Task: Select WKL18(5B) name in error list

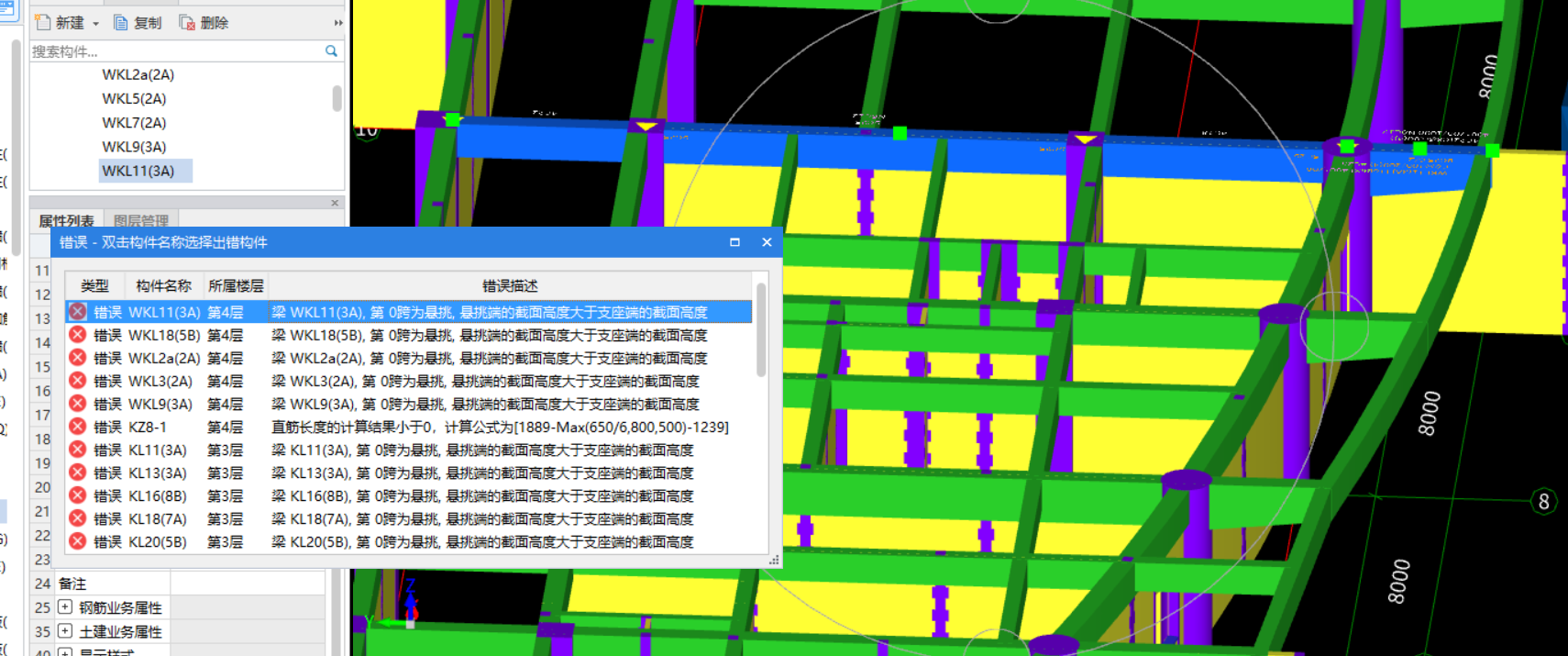Action: point(164,336)
